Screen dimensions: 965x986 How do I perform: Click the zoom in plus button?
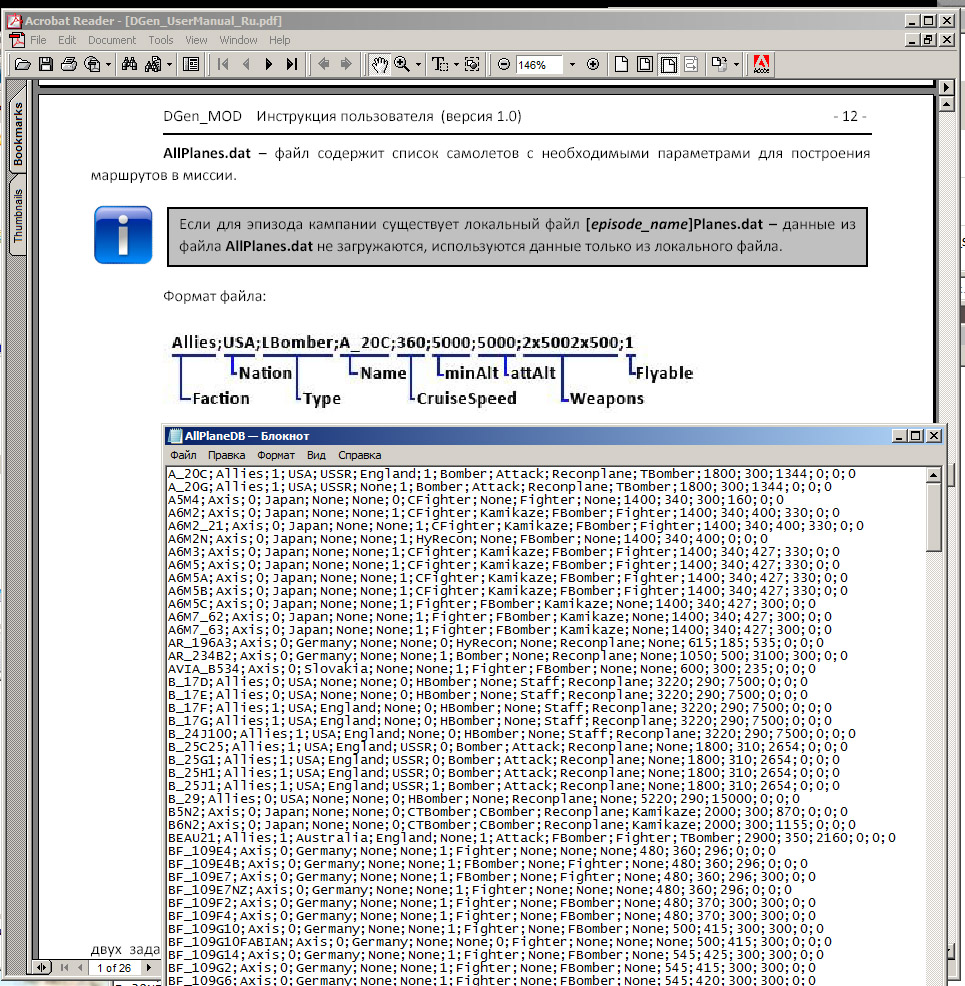(x=593, y=64)
